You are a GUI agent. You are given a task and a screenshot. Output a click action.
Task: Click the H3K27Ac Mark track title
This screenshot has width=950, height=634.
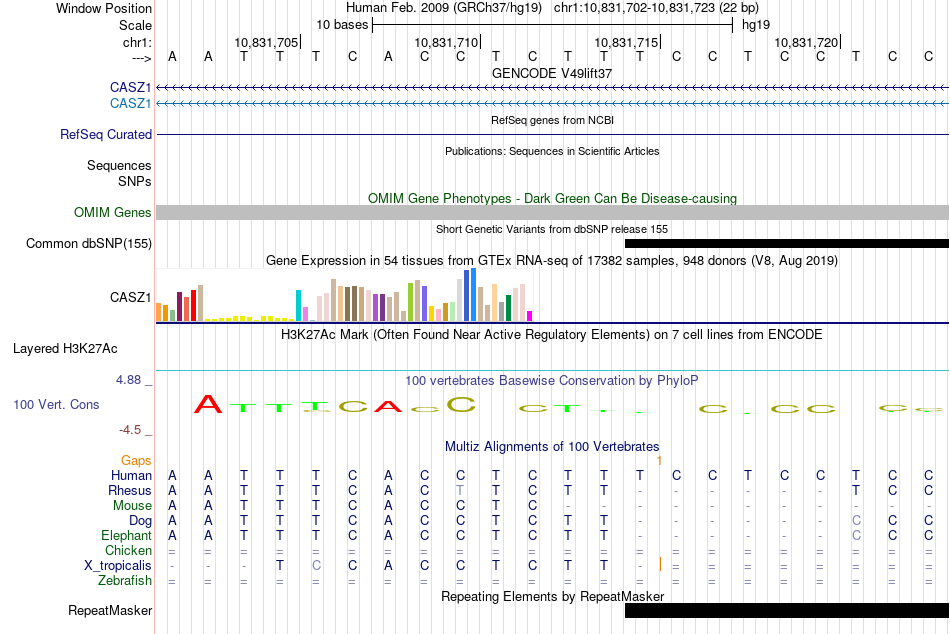click(552, 335)
